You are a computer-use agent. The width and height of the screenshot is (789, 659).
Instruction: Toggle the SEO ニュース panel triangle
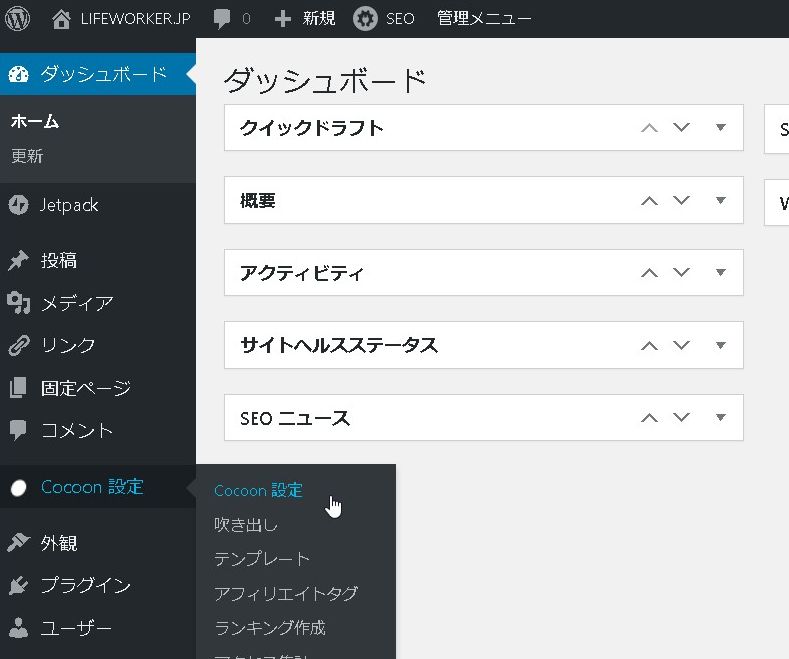720,417
